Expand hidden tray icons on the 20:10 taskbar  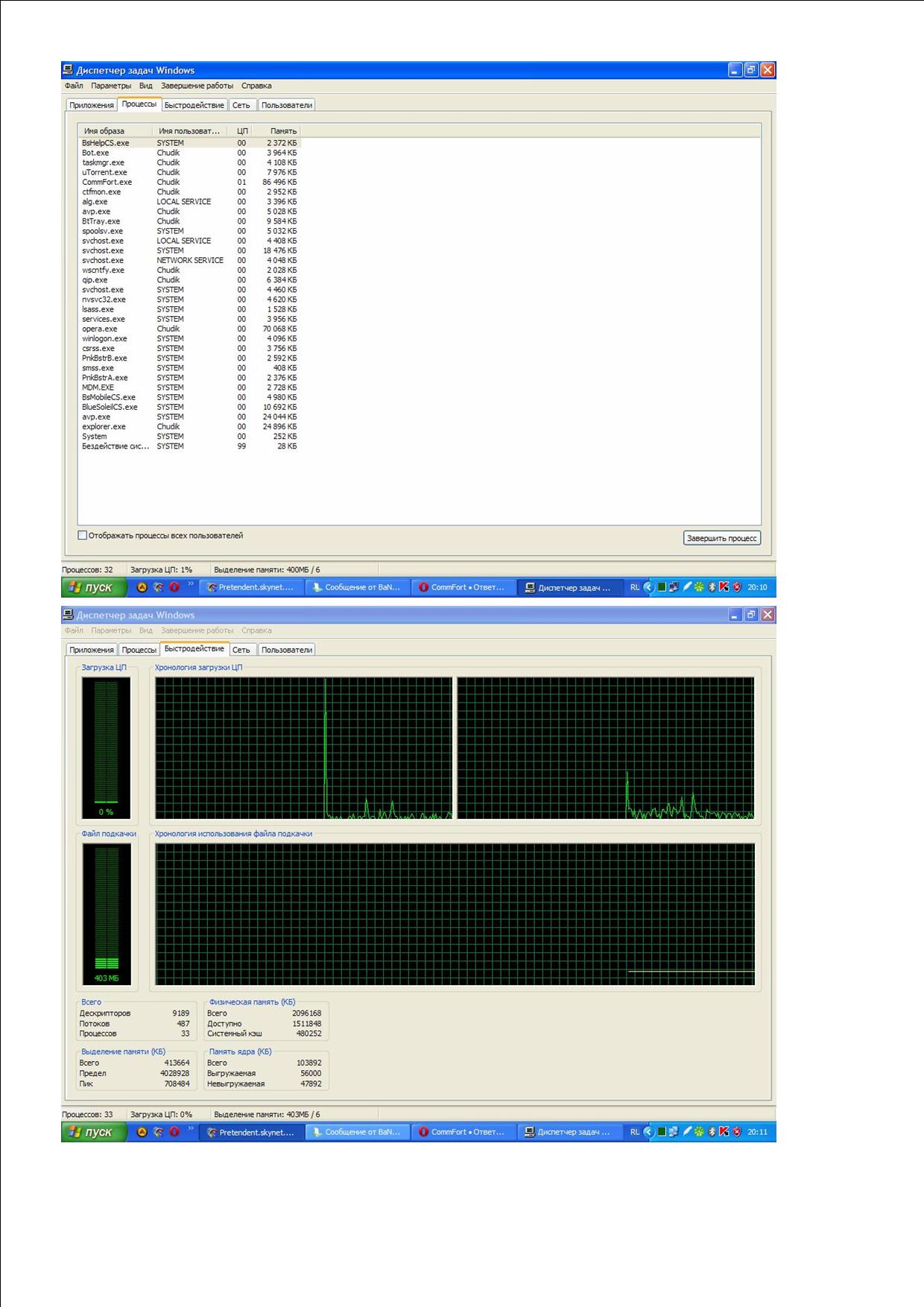[648, 587]
